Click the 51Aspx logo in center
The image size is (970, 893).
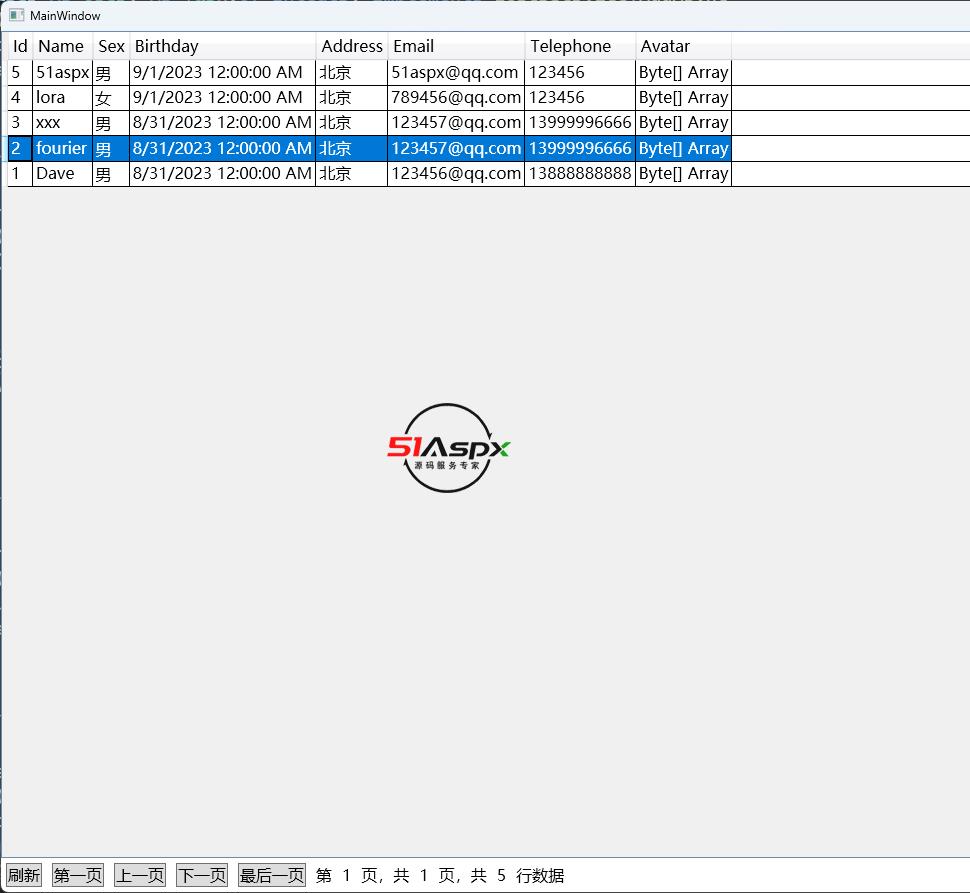[x=449, y=448]
